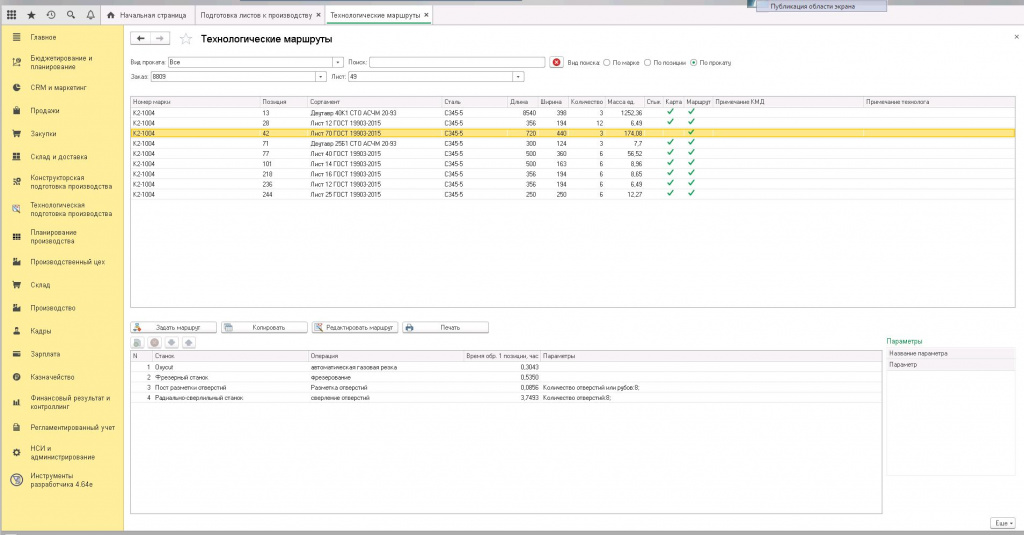Click the Технологическая подготовка производства icon
The height and width of the screenshot is (535, 1024).
[x=17, y=209]
